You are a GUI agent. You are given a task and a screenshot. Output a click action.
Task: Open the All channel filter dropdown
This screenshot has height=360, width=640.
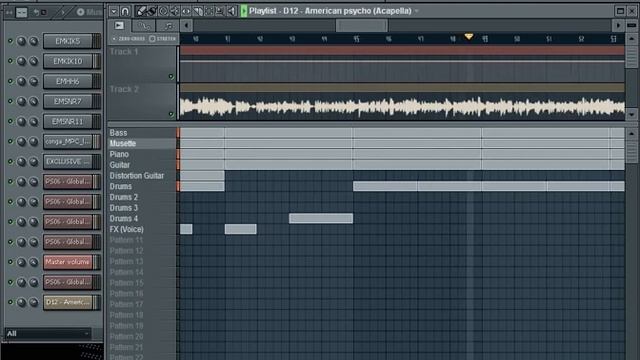pyautogui.click(x=48, y=333)
